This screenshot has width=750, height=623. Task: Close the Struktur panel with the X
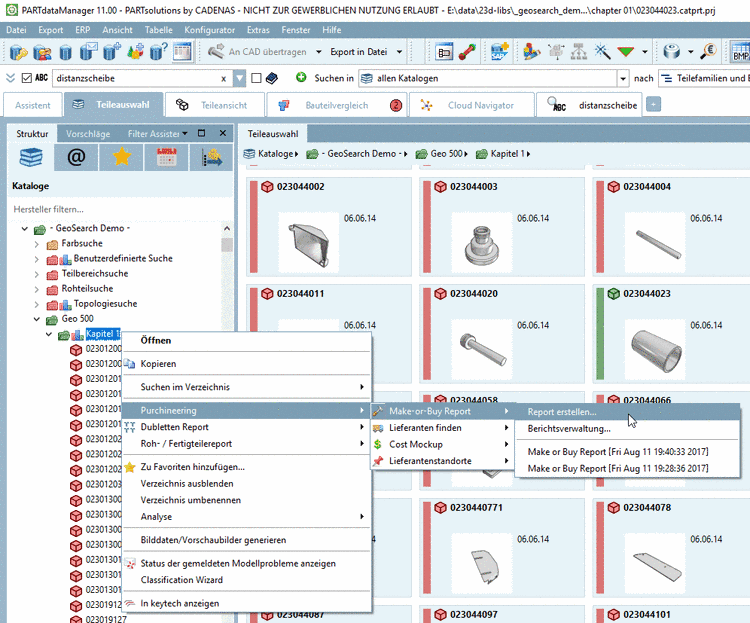pyautogui.click(x=223, y=134)
